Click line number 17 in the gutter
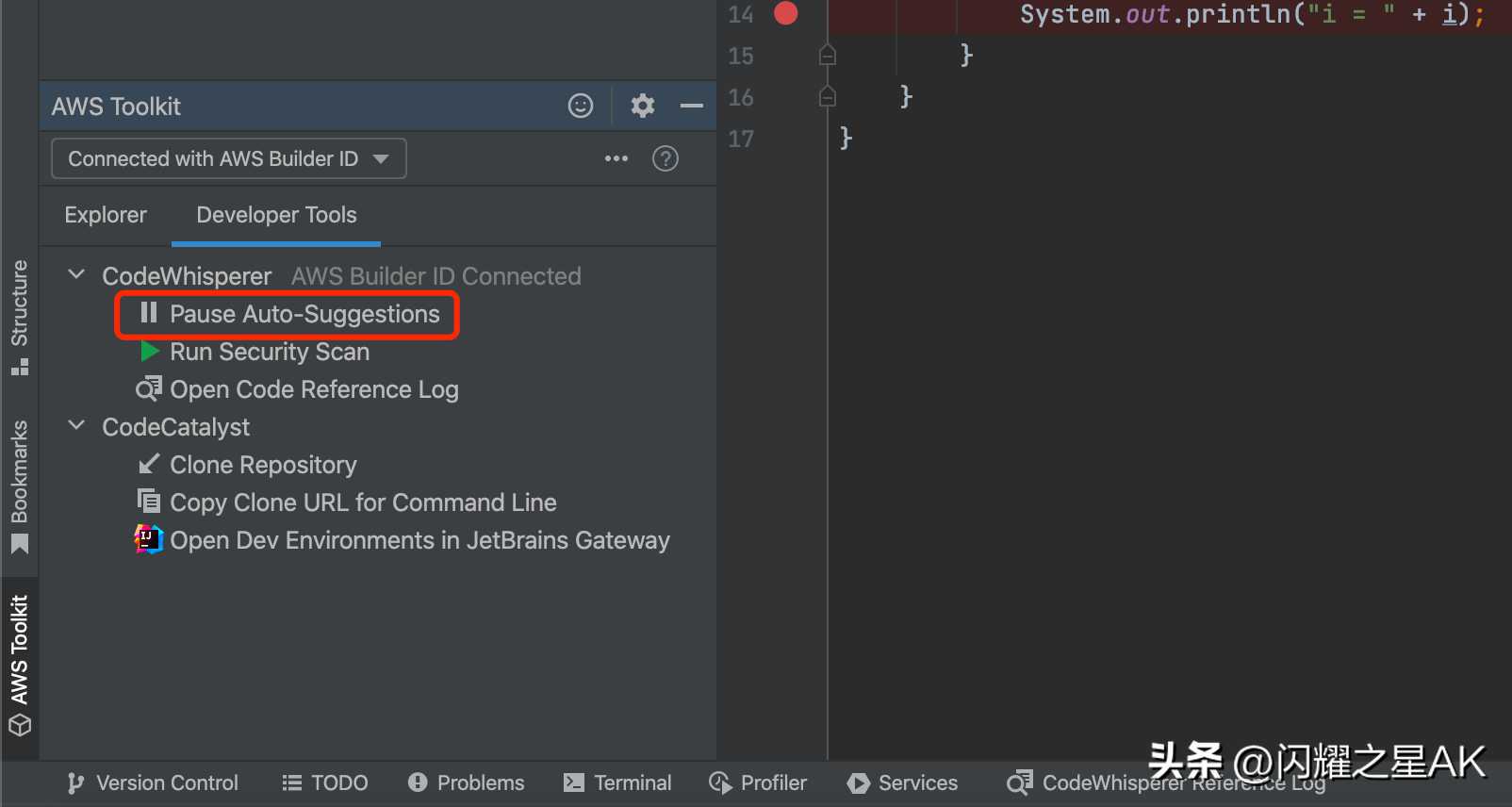1512x807 pixels. [x=741, y=139]
